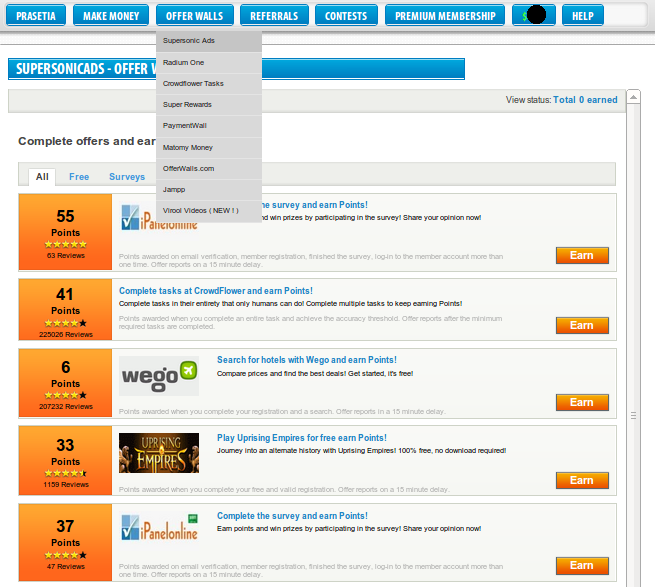
Task: Go to the REFERRALS page
Action: coord(274,15)
